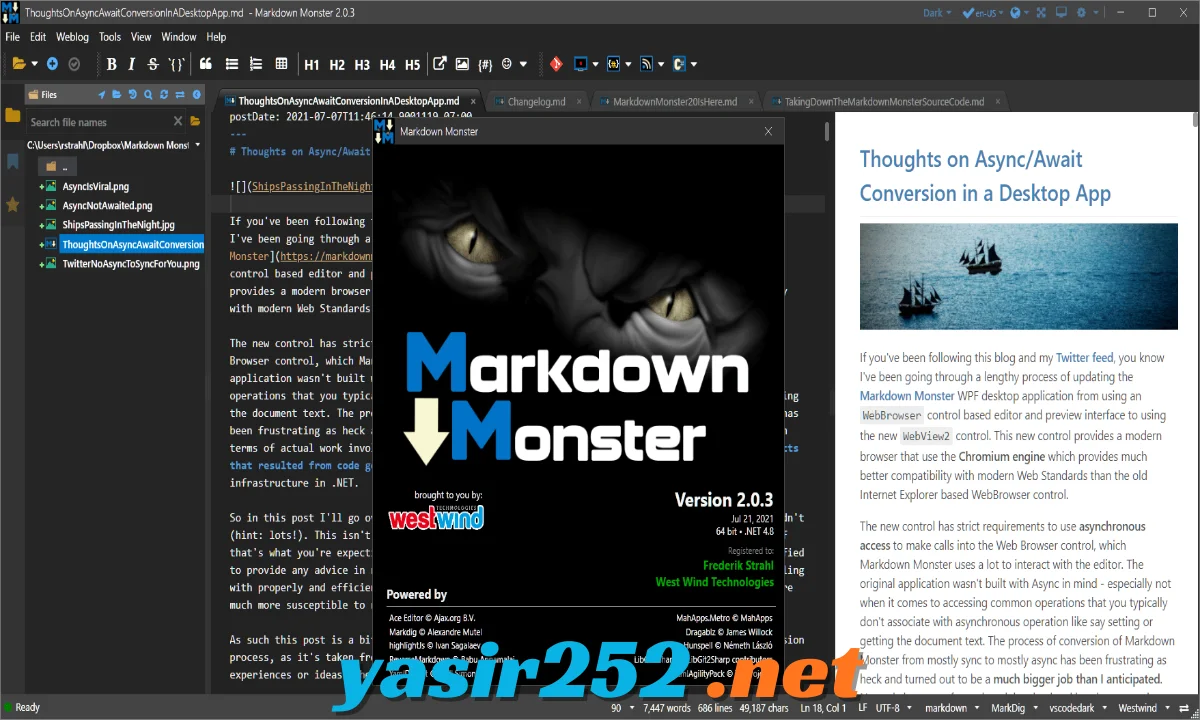Click the screen capture monitor icon
This screenshot has width=1200, height=720.
(x=581, y=64)
